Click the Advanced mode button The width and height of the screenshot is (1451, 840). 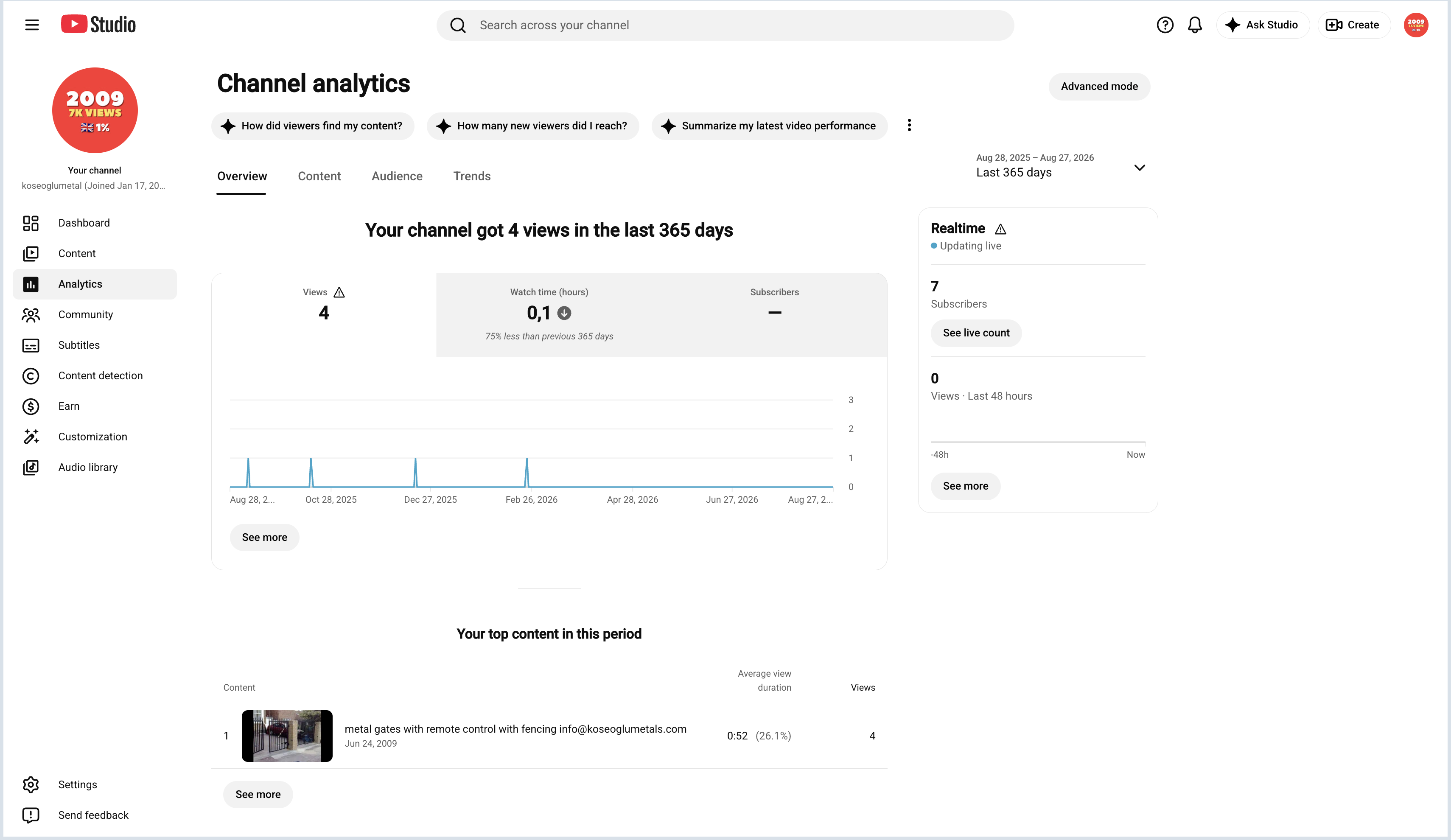(1099, 87)
